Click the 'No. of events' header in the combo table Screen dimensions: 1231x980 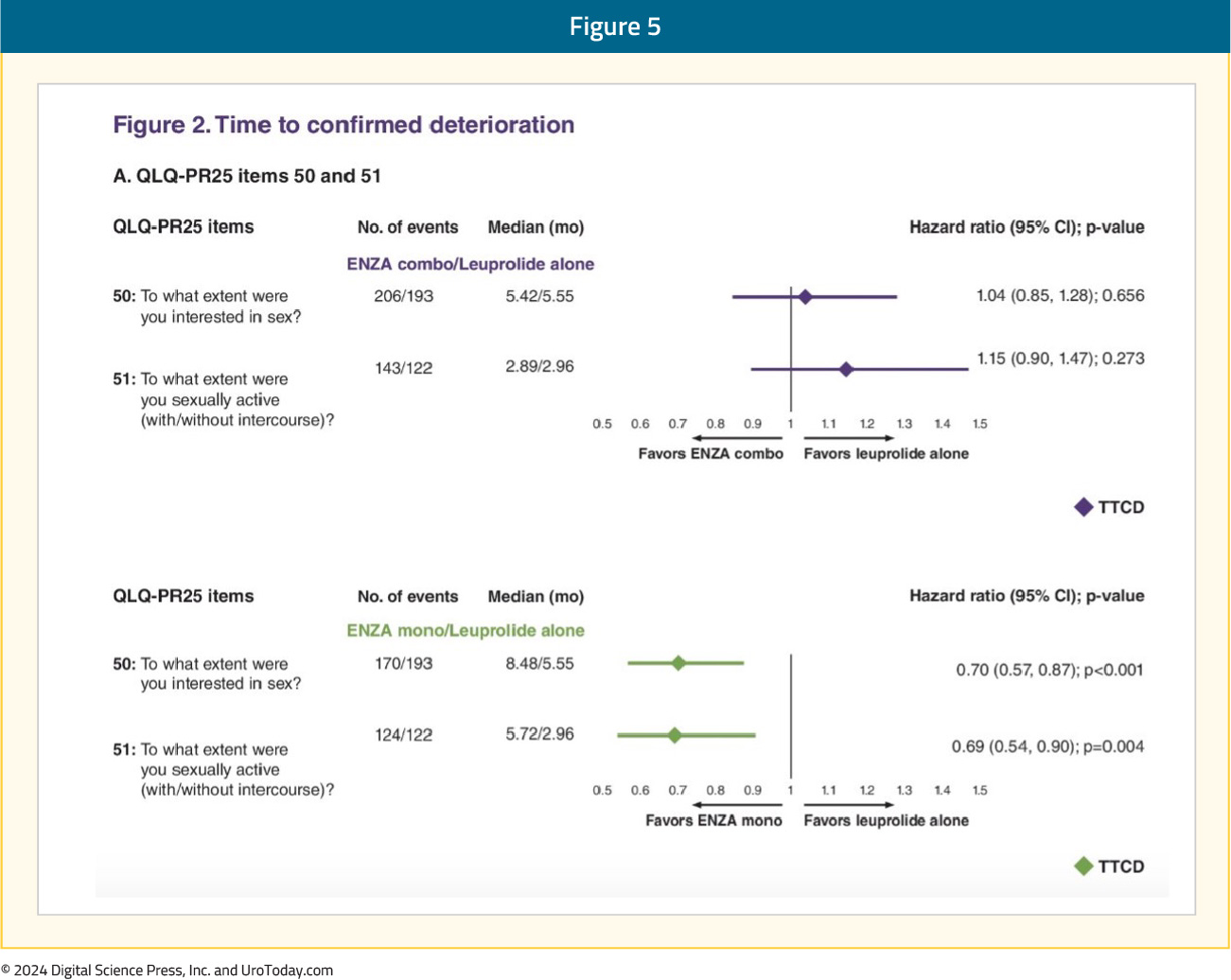pos(408,227)
